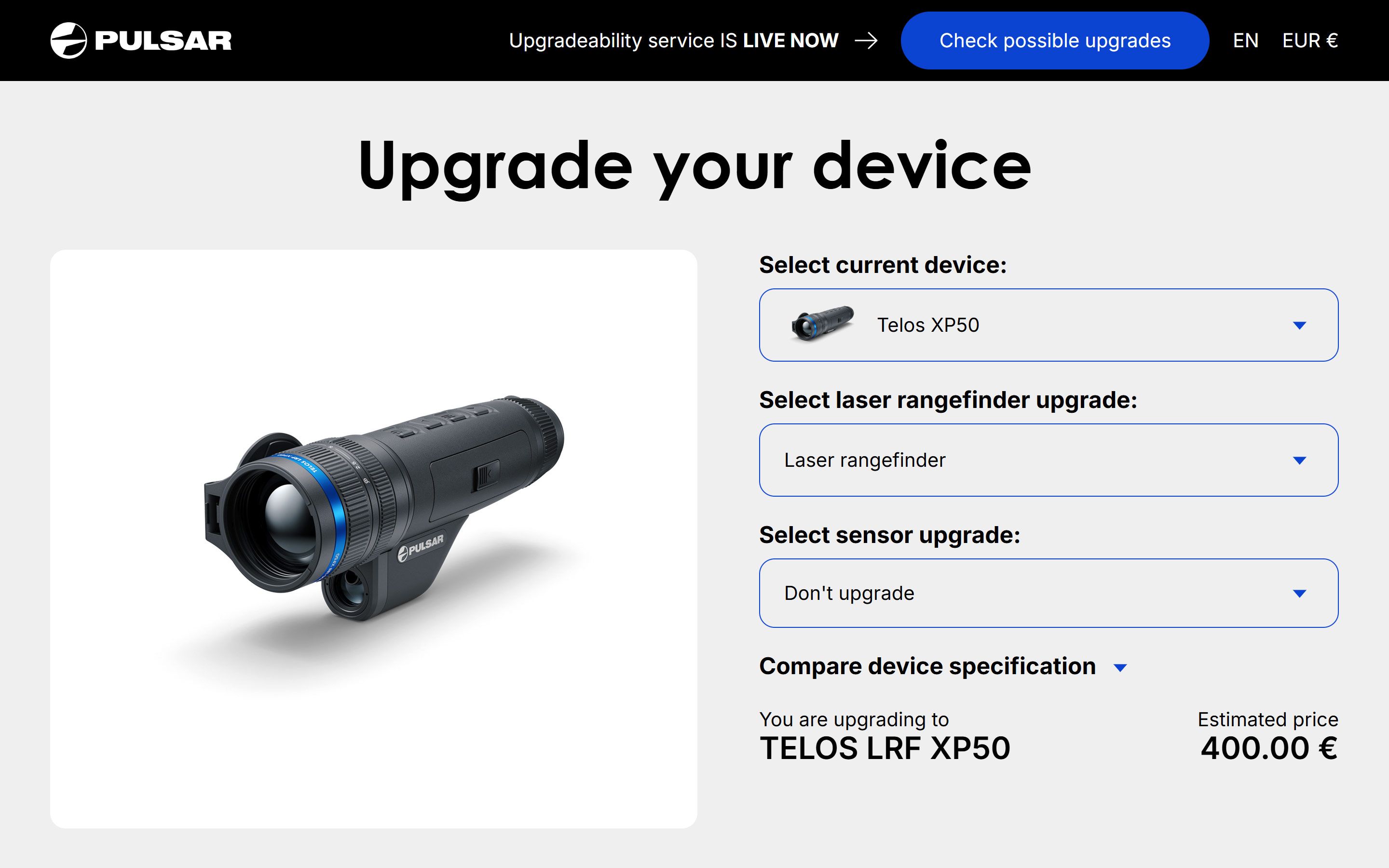Screen dimensions: 1389x868
Task: Click the Pulsar logo icon
Action: [x=68, y=40]
